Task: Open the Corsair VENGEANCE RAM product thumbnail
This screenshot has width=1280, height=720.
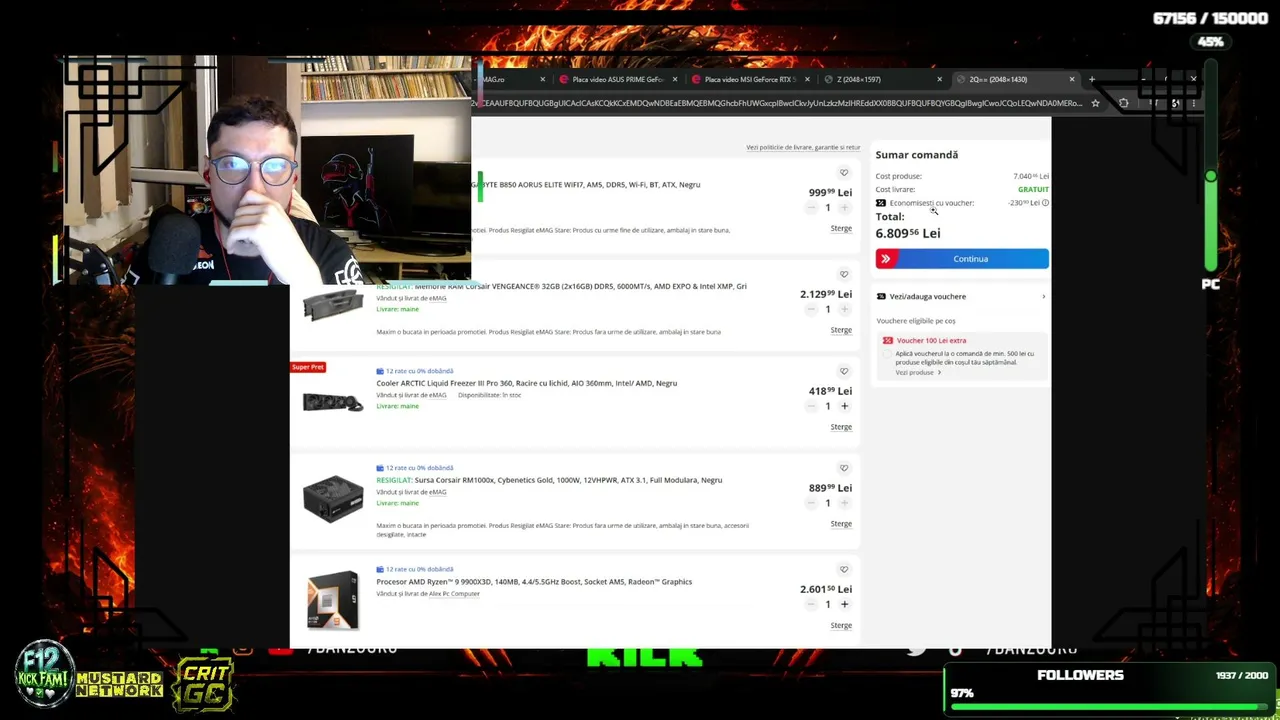Action: [333, 305]
